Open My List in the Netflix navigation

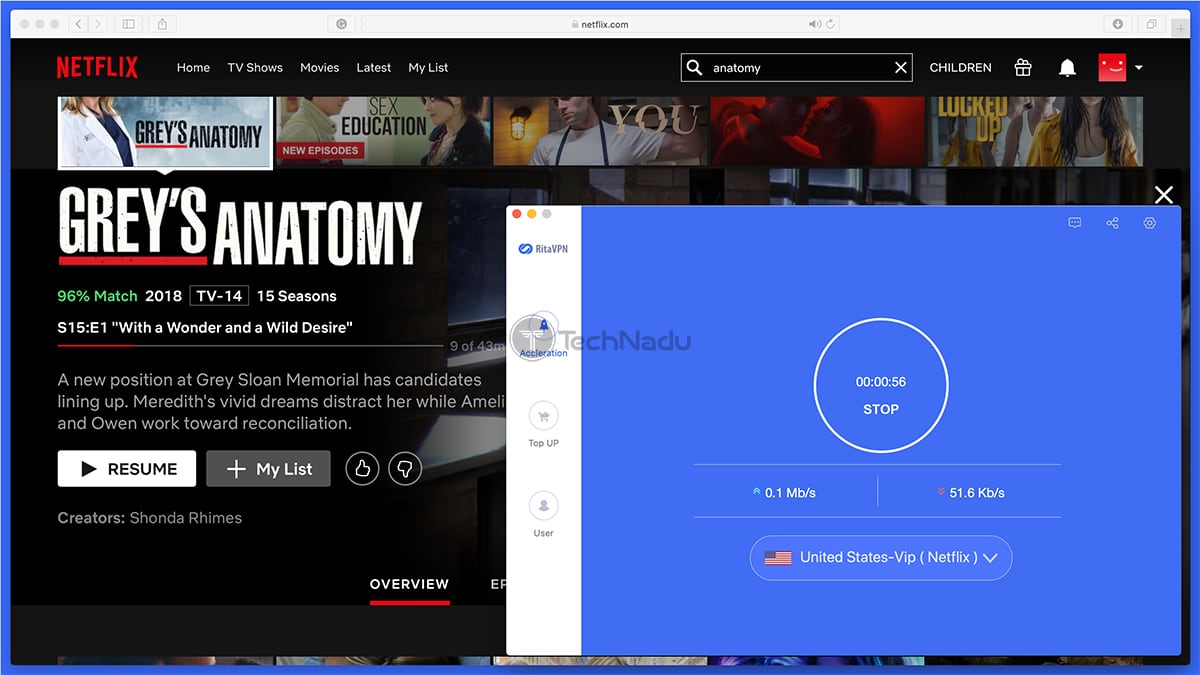coord(428,68)
